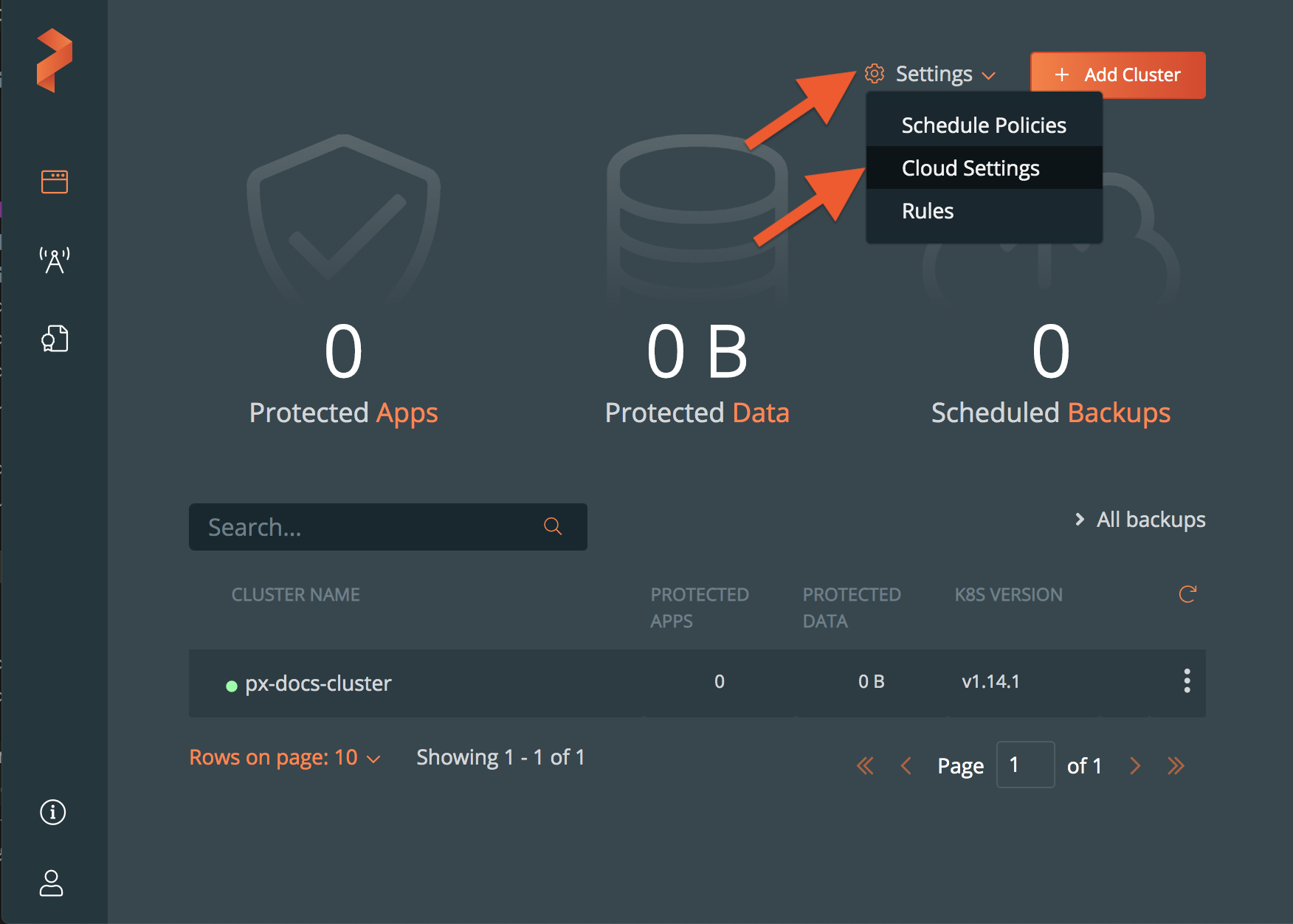Open the search magnifier in search bar
The width and height of the screenshot is (1293, 924).
pos(552,527)
